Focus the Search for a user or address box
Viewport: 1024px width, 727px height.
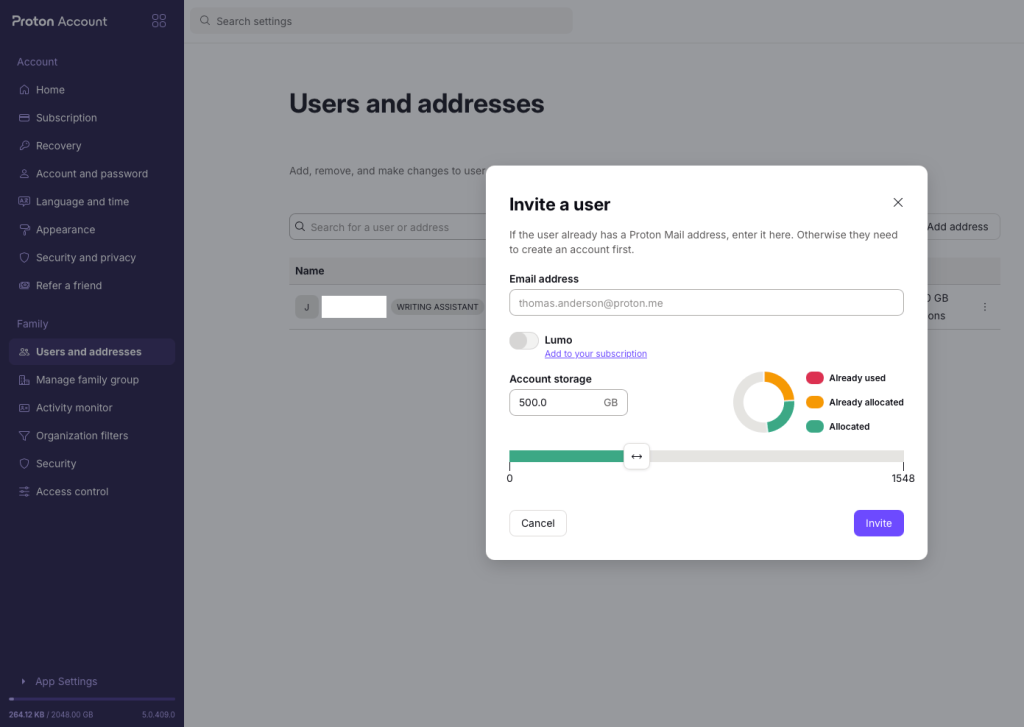[x=389, y=227]
